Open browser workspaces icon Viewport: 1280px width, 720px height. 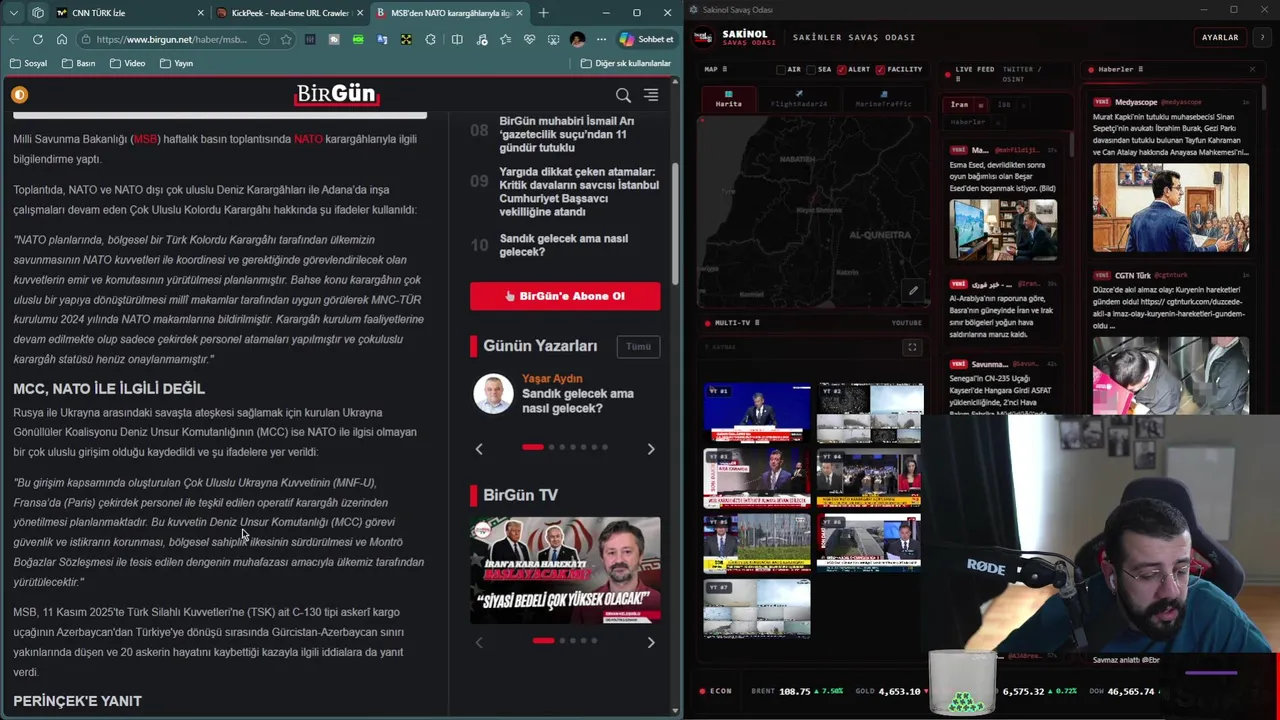(38, 13)
